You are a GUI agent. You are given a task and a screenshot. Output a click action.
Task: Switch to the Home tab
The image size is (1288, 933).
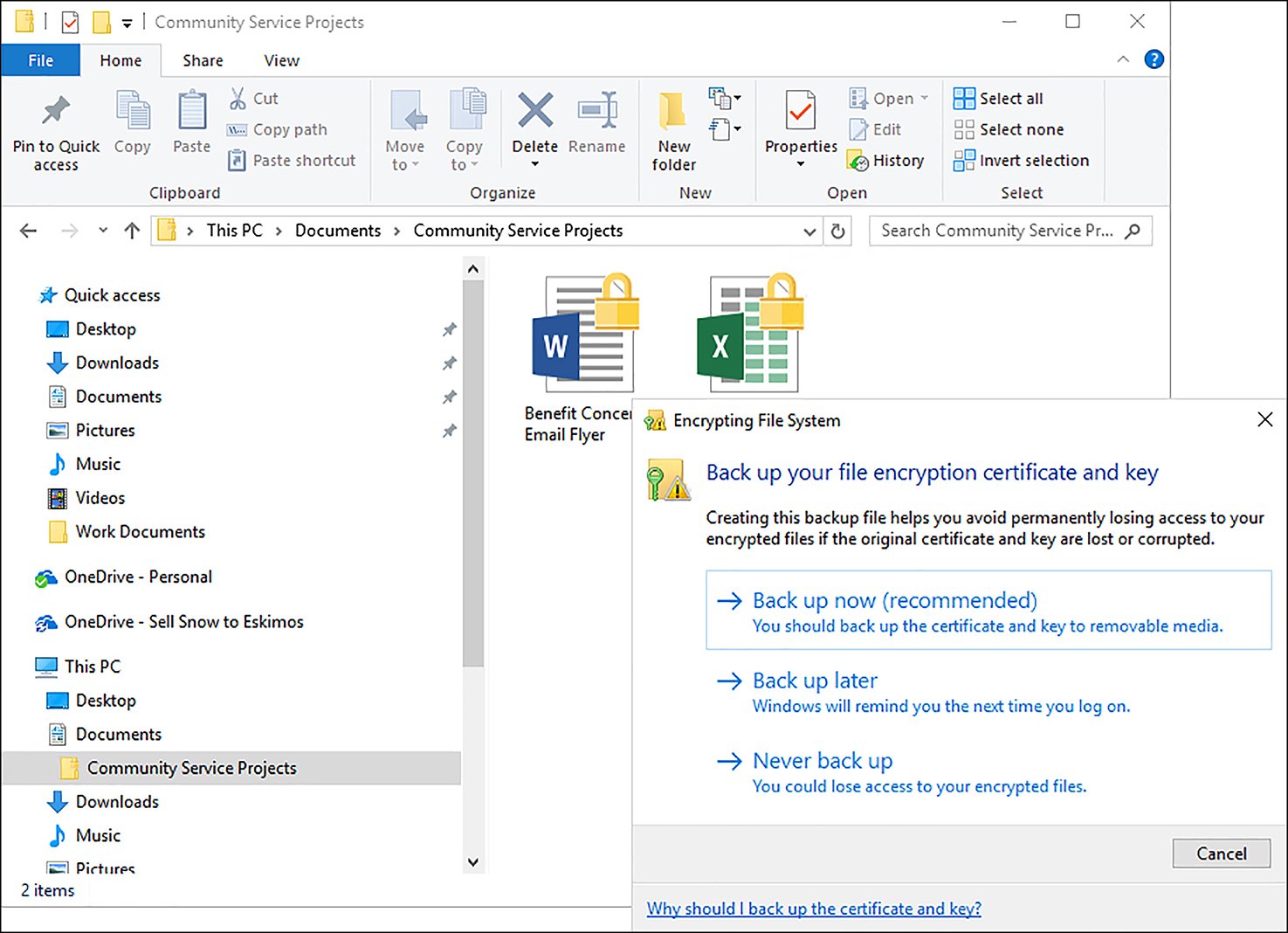[121, 60]
